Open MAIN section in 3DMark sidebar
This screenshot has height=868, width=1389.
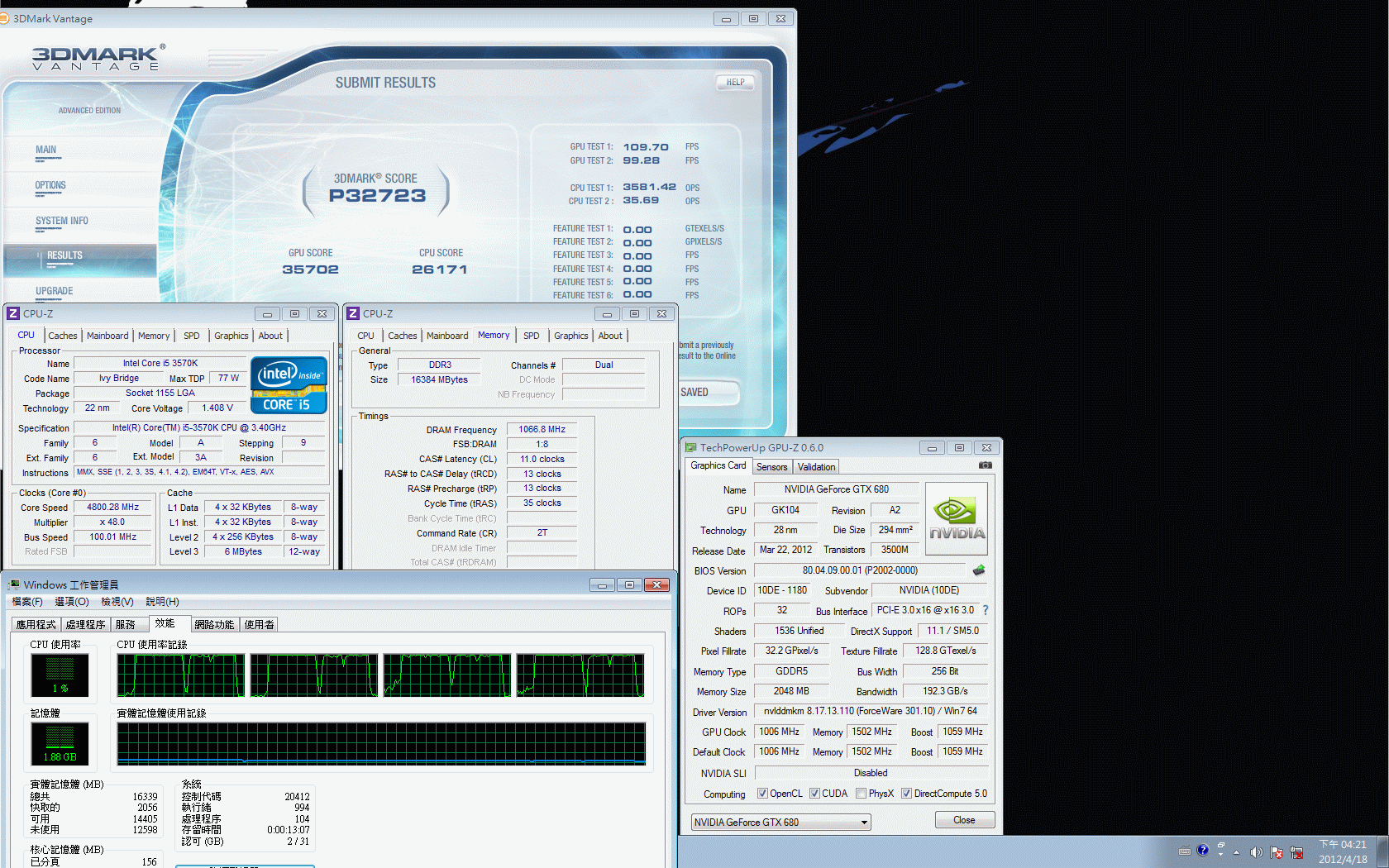pos(46,150)
